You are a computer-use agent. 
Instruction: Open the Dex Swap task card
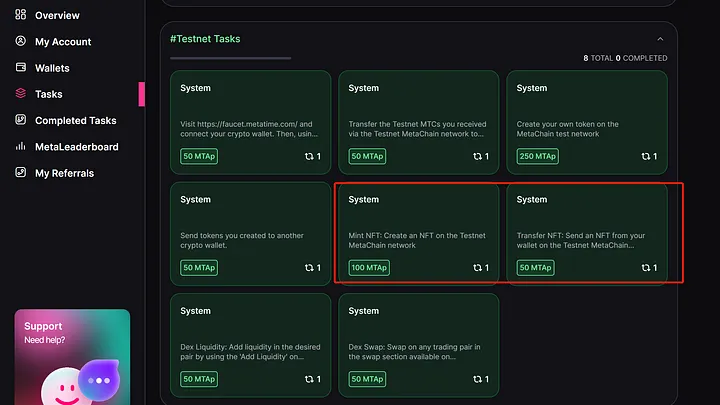(x=418, y=345)
